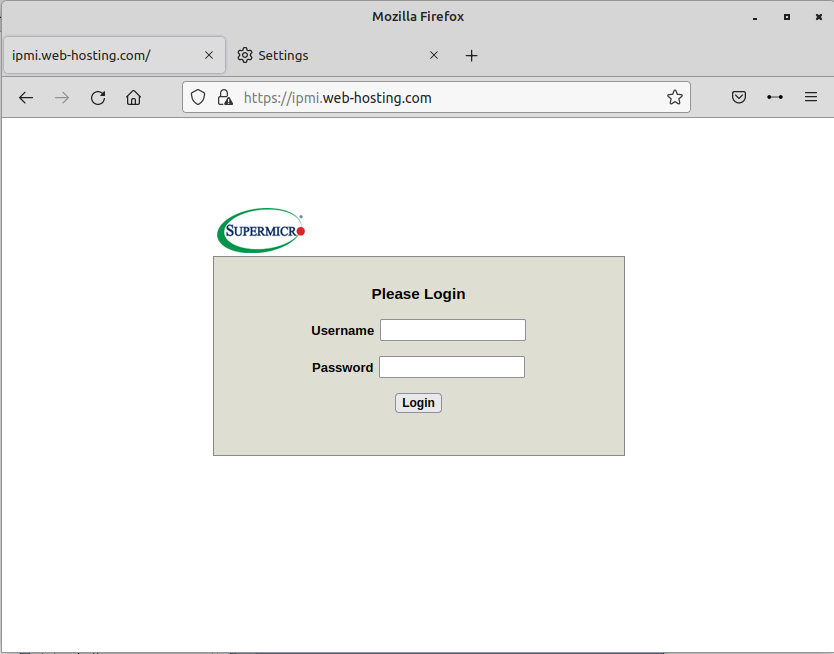
Task: Save page to Pocket
Action: pos(739,97)
